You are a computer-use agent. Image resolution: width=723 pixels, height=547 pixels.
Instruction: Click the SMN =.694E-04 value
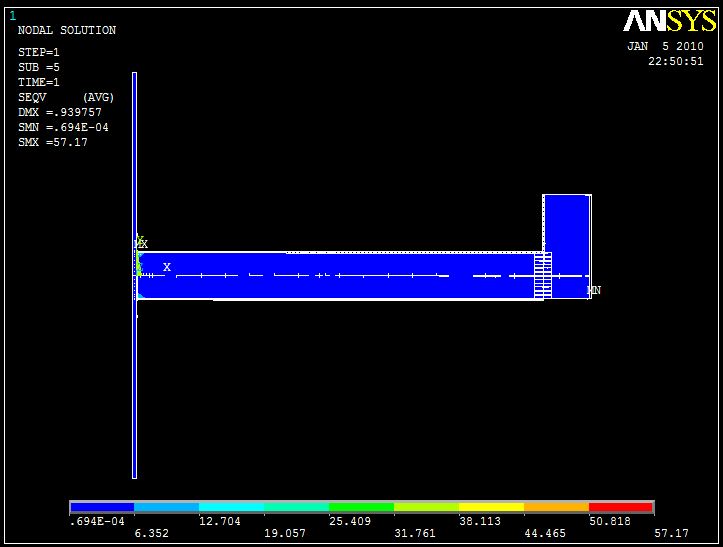tap(63, 127)
